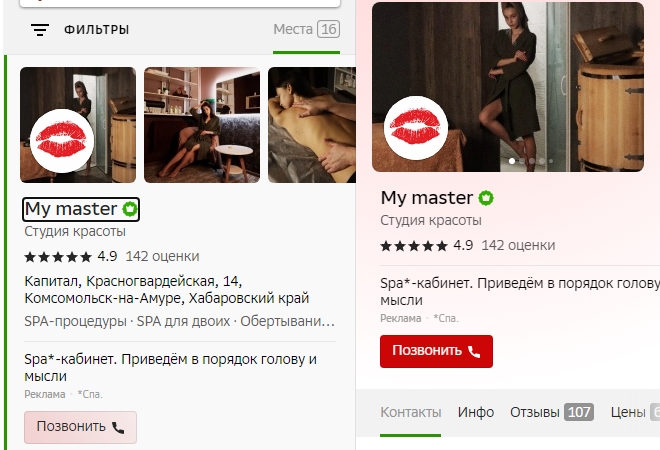This screenshot has height=450, width=660.
Task: Open 142 оценки link in detail panel
Action: pyautogui.click(x=518, y=245)
